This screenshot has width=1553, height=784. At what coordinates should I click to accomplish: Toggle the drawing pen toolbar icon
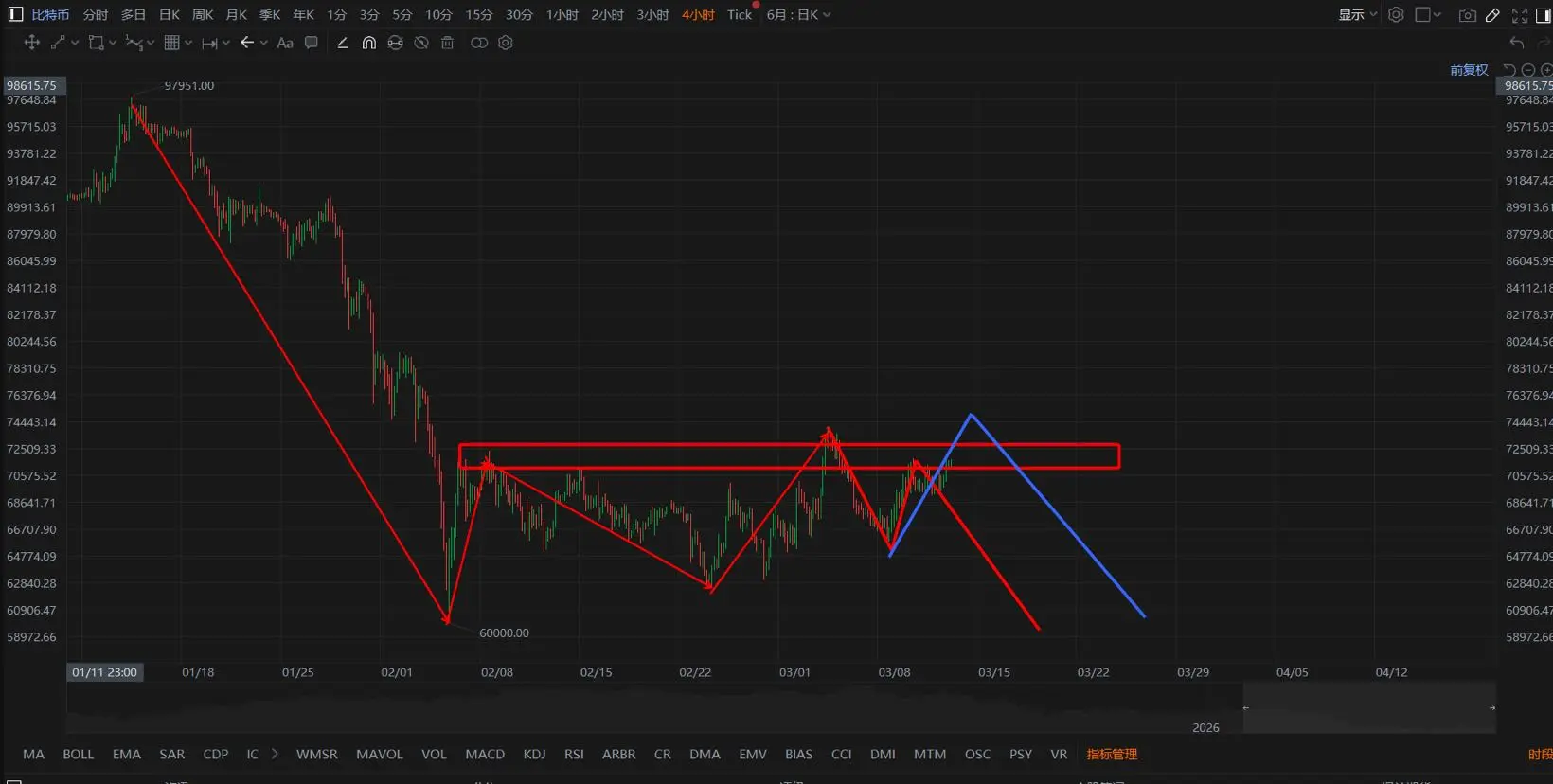1492,15
